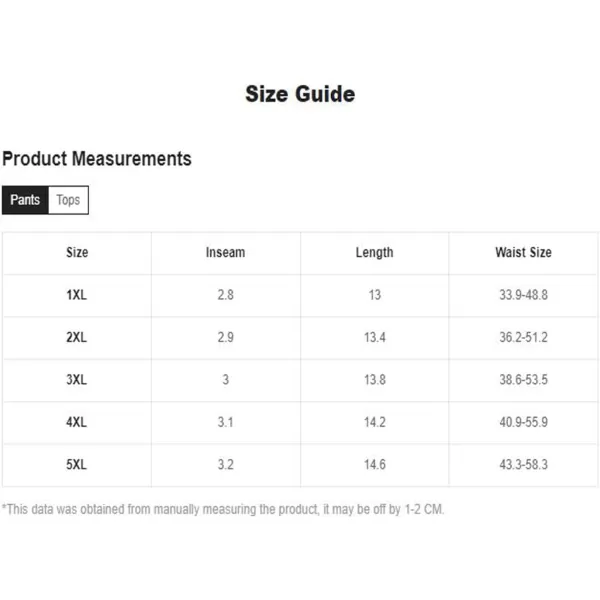Click the 40.9-55.9 waist size cell
600x600 pixels.
(x=523, y=422)
